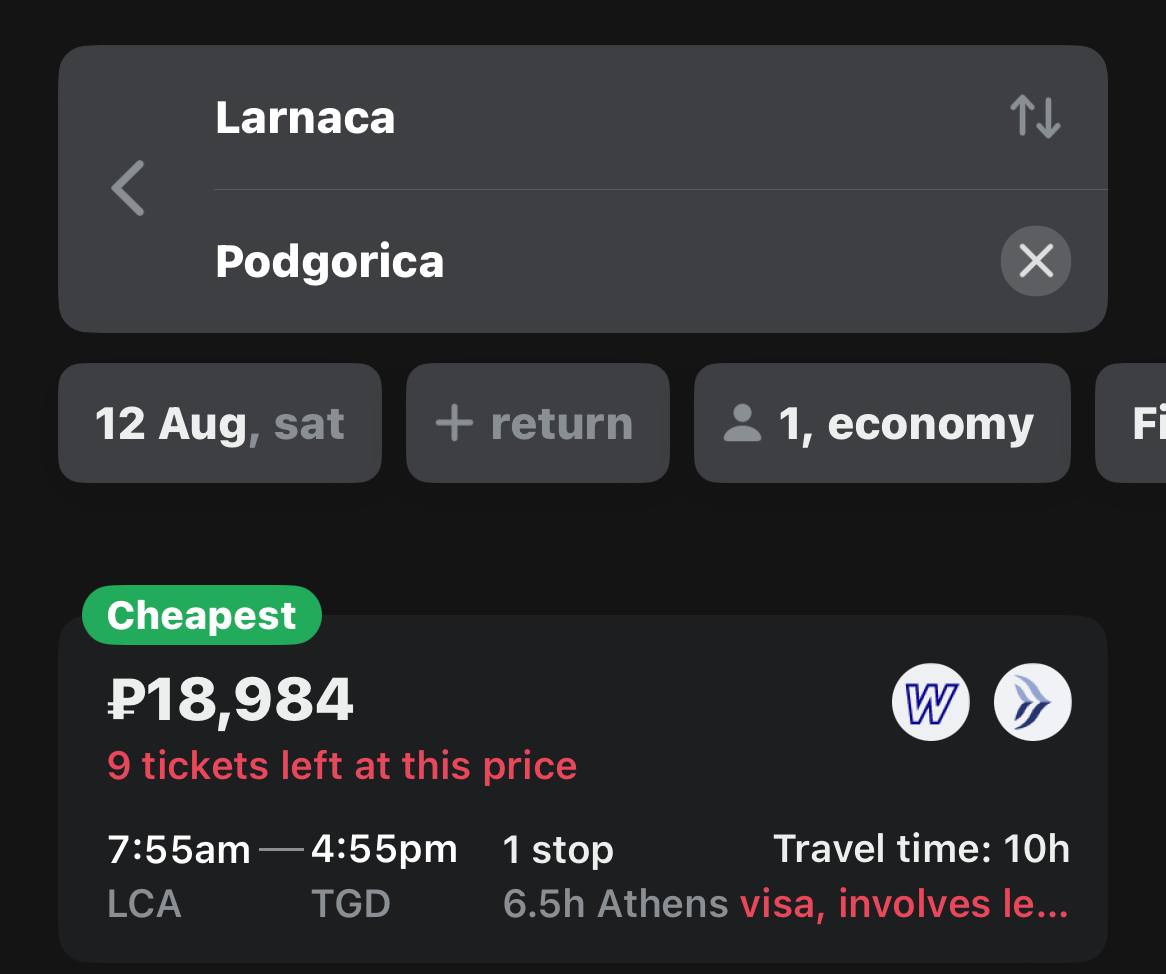The height and width of the screenshot is (974, 1166).
Task: Open the 12 Aug date picker
Action: [x=219, y=423]
